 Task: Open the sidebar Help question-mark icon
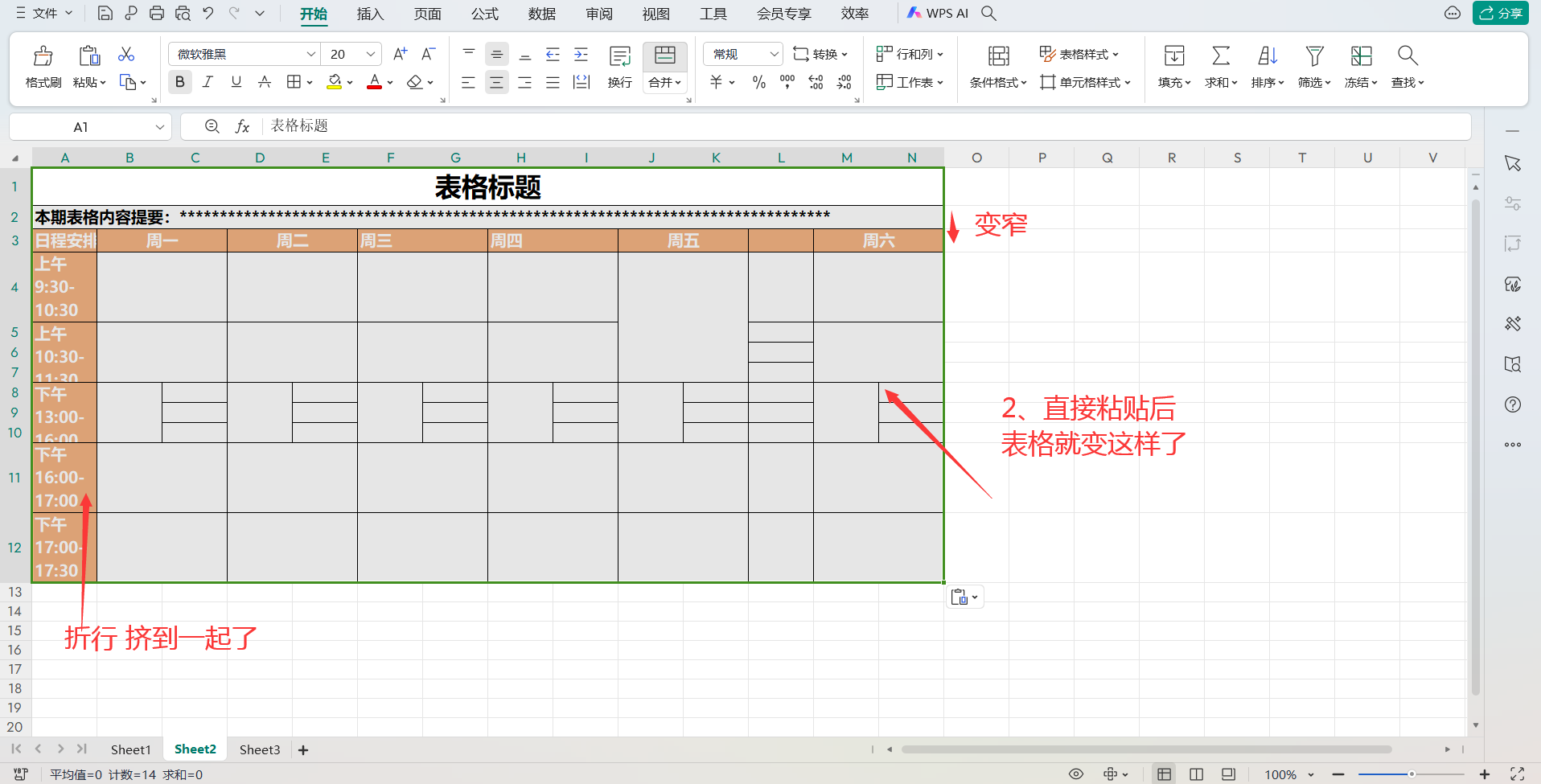(x=1513, y=404)
